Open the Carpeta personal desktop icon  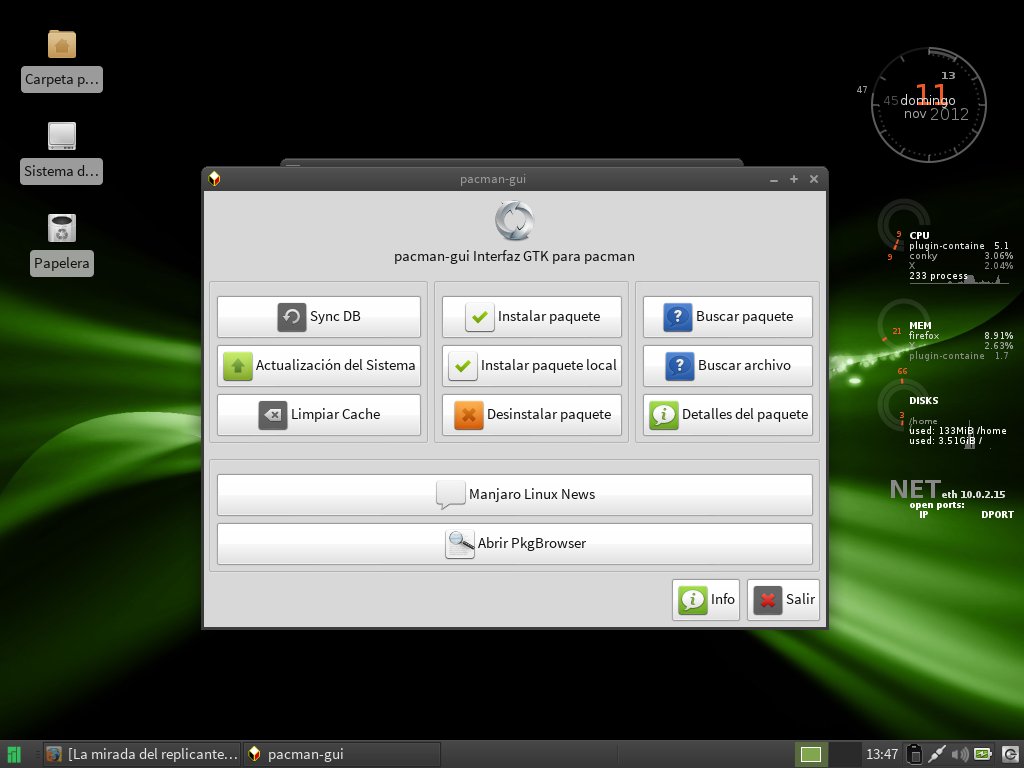pos(62,61)
